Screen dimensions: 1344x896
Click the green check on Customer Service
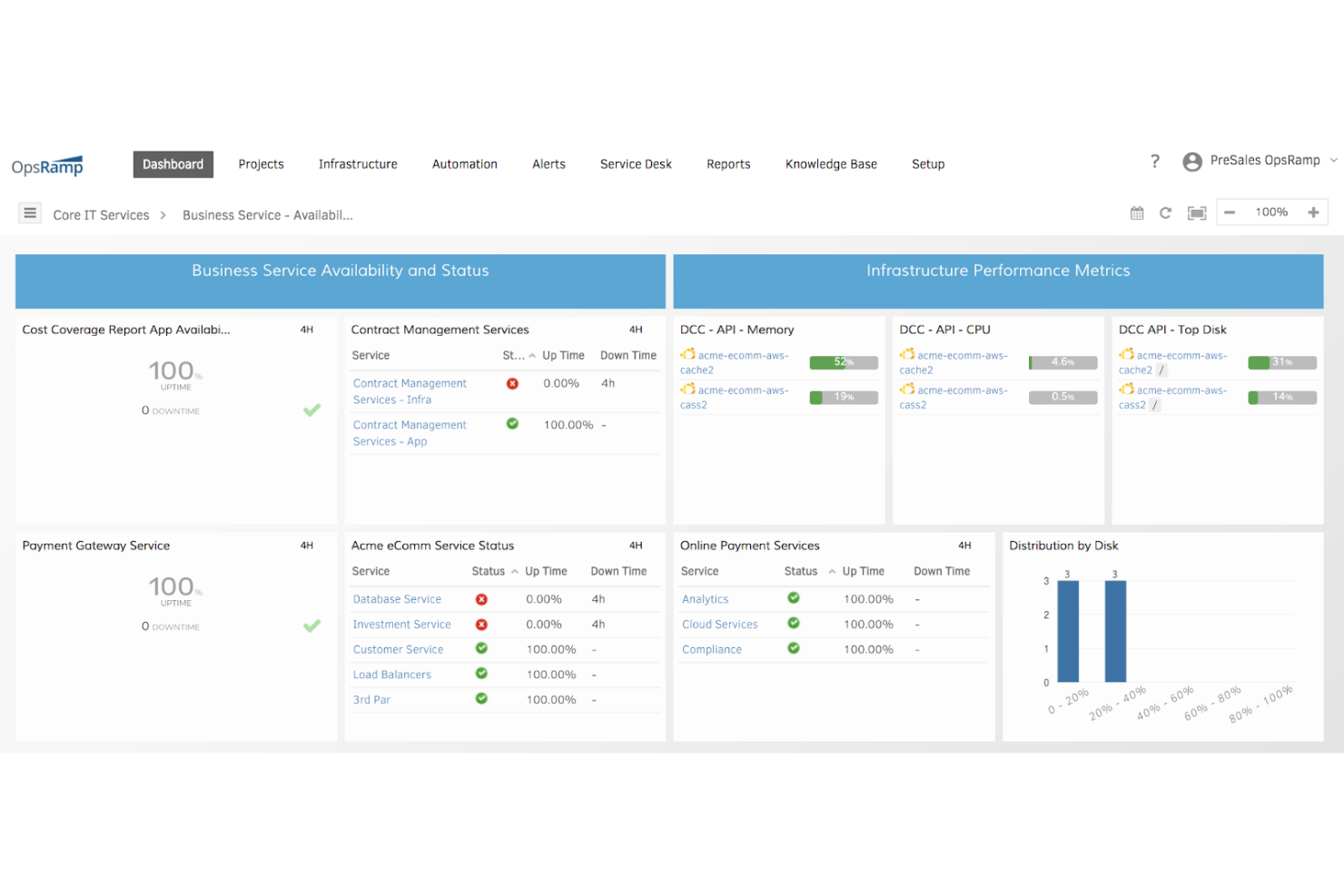click(481, 649)
